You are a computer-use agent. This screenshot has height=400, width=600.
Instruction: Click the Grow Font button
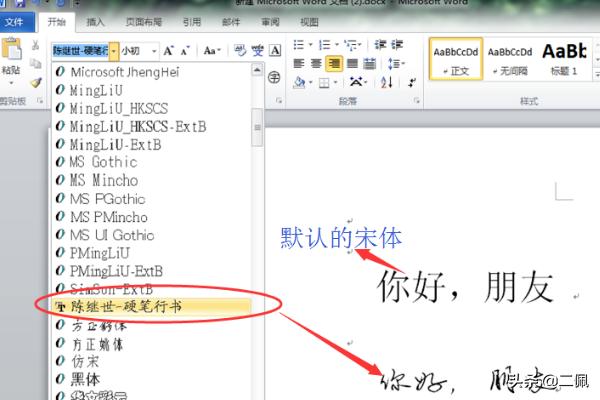[168, 50]
